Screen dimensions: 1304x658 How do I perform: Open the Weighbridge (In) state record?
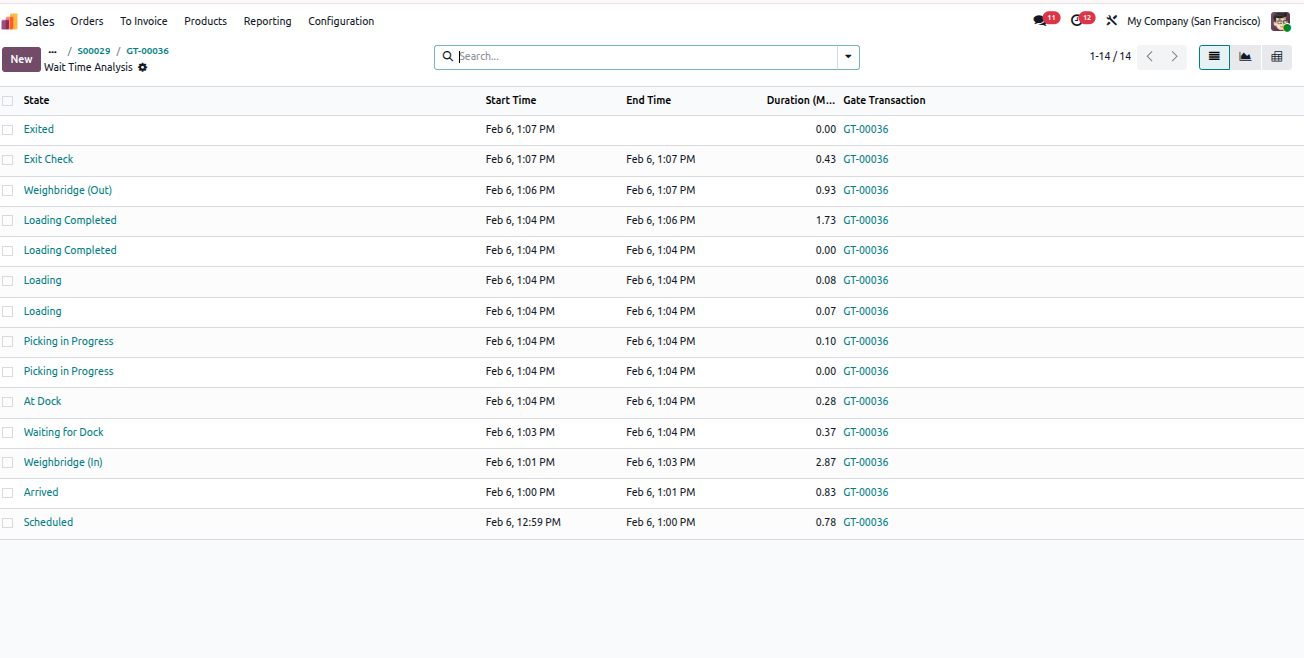click(63, 463)
